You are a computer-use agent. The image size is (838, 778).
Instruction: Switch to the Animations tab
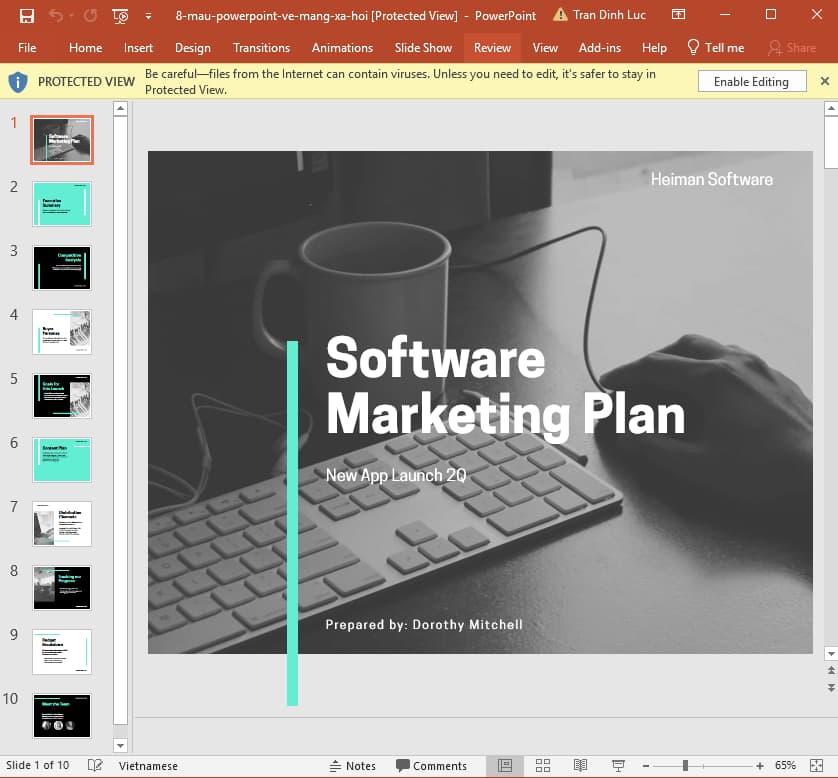coord(342,47)
